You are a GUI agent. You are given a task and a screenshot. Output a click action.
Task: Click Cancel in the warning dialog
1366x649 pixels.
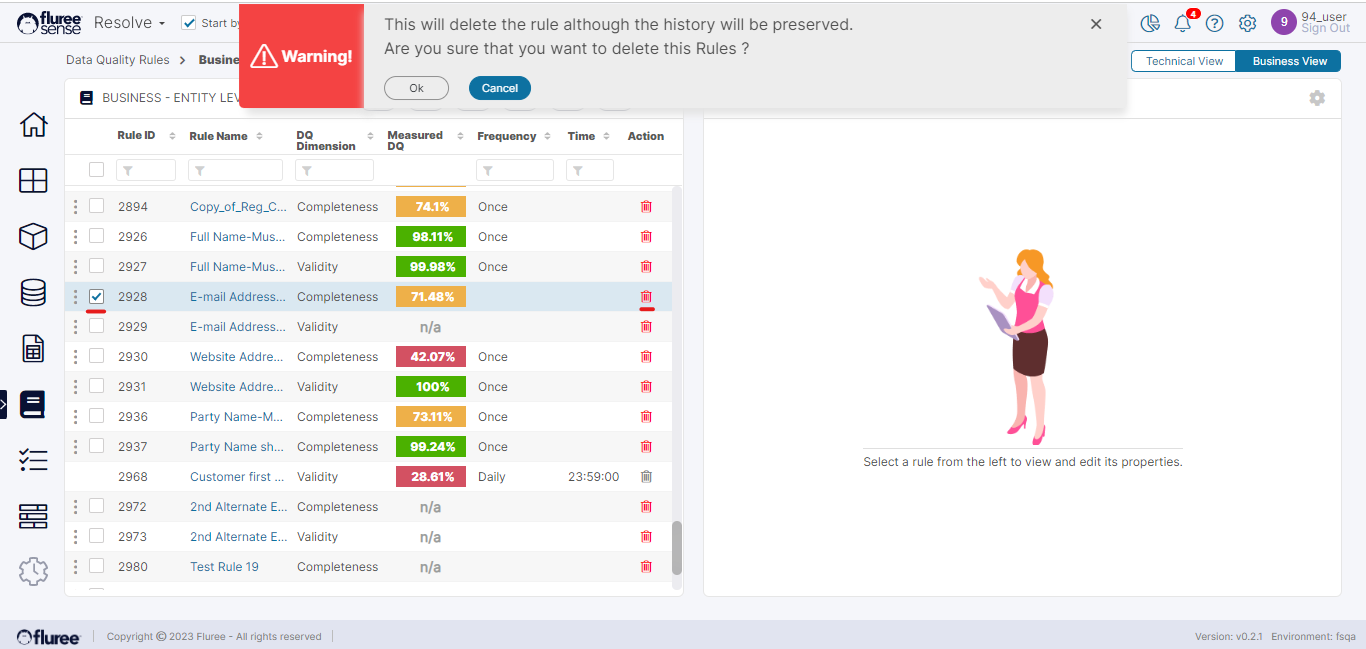[x=499, y=88]
